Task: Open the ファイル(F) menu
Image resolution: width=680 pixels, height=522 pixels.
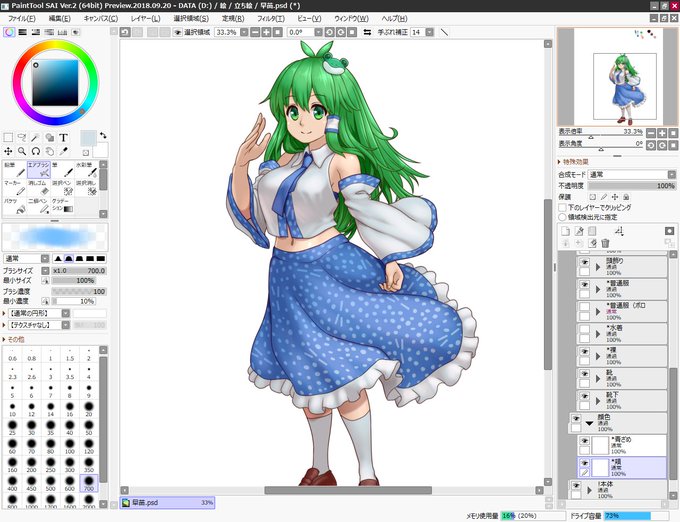Action: pyautogui.click(x=22, y=19)
